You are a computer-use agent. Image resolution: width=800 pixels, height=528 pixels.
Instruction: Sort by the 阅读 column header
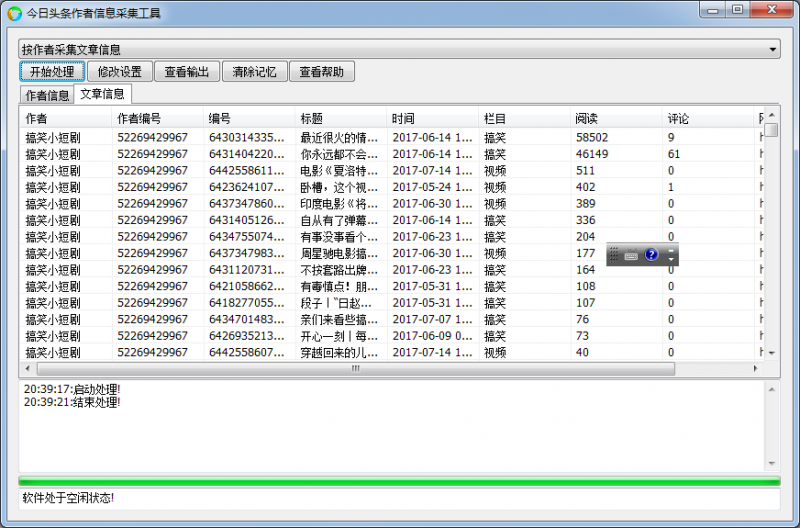tap(616, 118)
